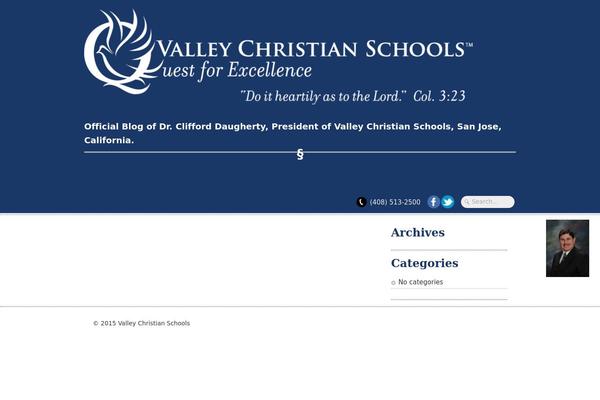This screenshot has width=600, height=400.
Task: Click the Quest for Excellence tagline
Action: (237, 71)
